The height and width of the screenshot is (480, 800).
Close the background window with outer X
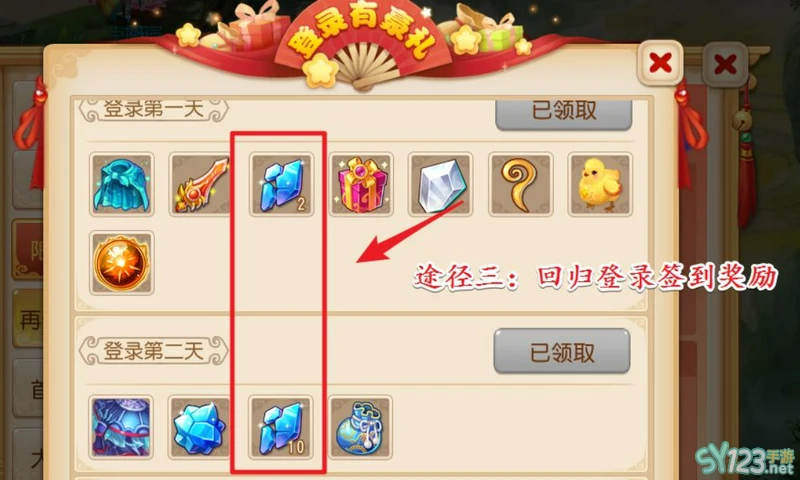tap(725, 65)
